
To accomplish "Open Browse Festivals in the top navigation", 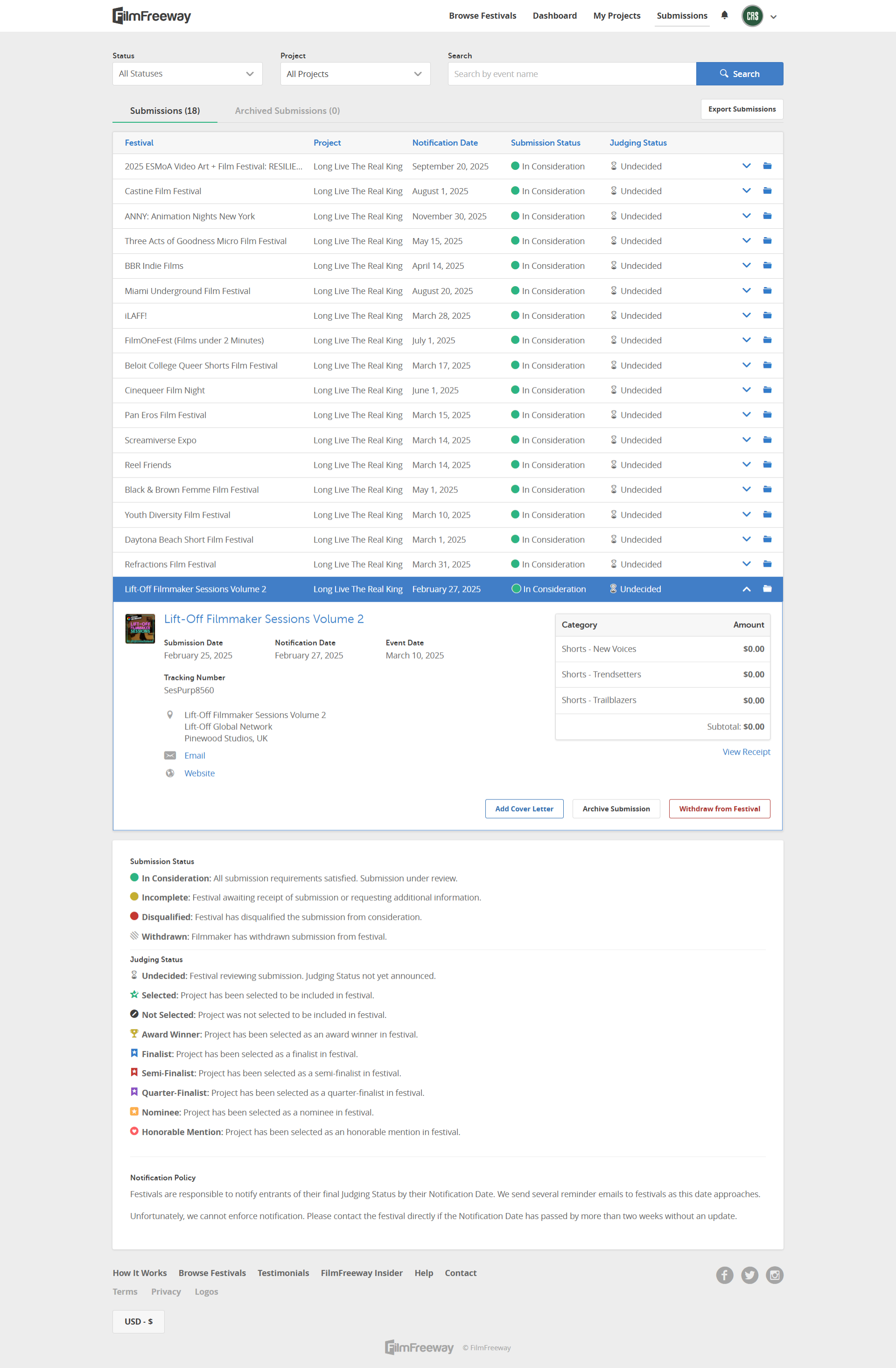I will tap(482, 16).
